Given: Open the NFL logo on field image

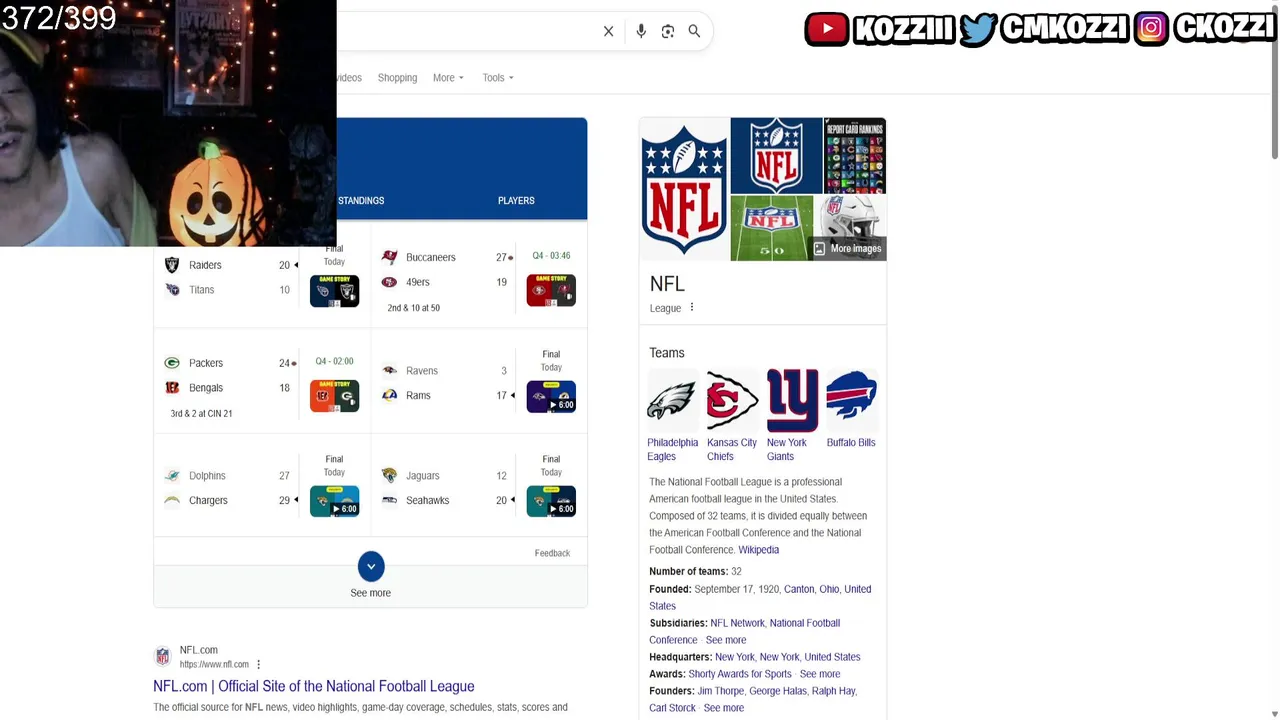Looking at the screenshot, I should pos(771,228).
